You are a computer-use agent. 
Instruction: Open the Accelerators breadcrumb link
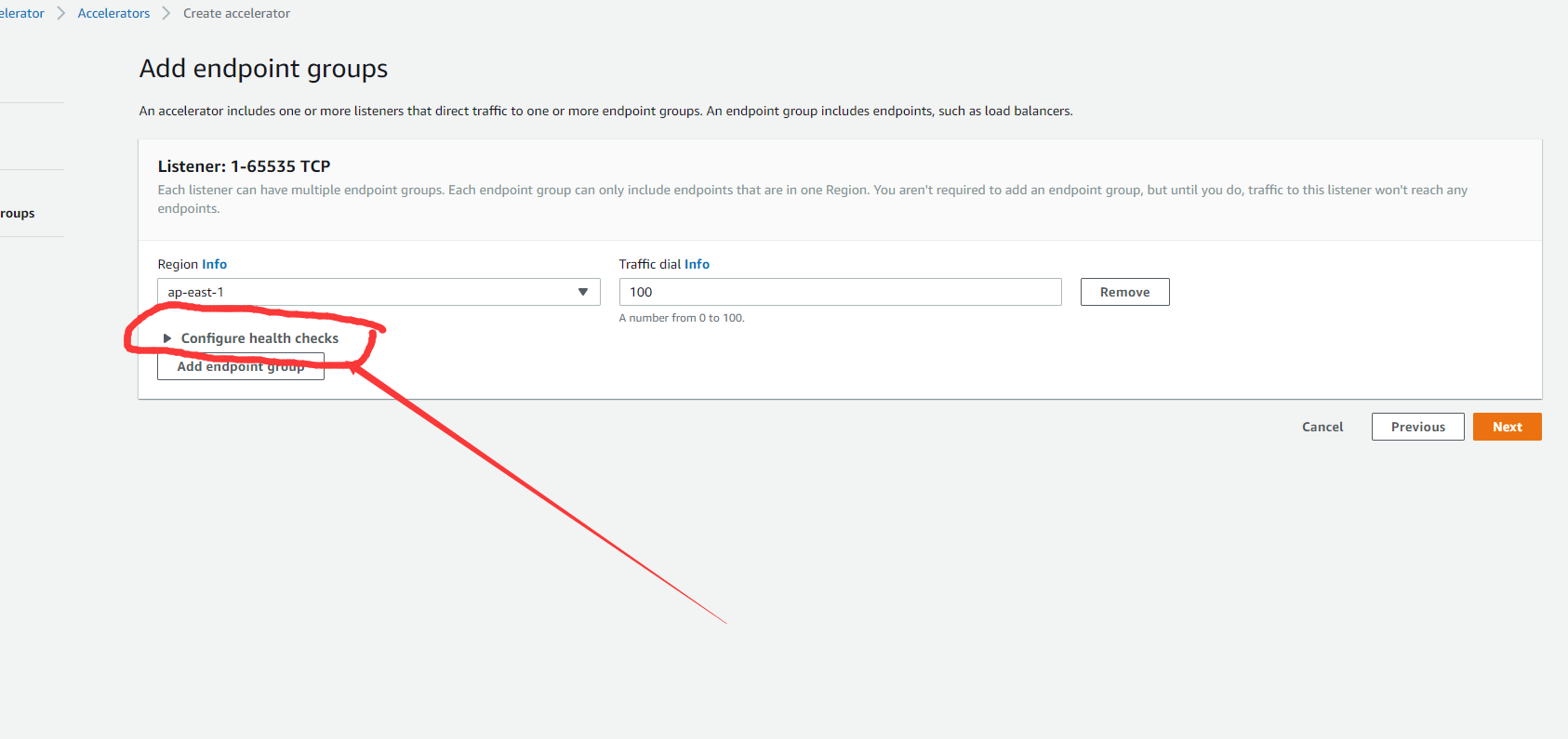pyautogui.click(x=113, y=13)
